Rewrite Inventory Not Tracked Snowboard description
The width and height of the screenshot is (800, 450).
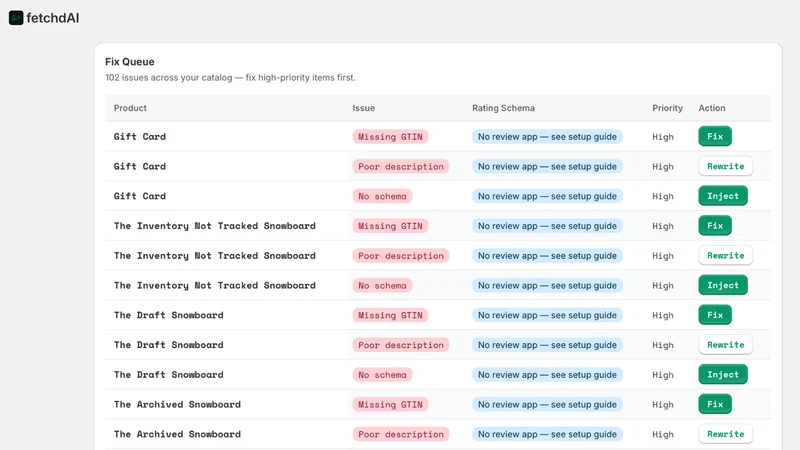(726, 256)
